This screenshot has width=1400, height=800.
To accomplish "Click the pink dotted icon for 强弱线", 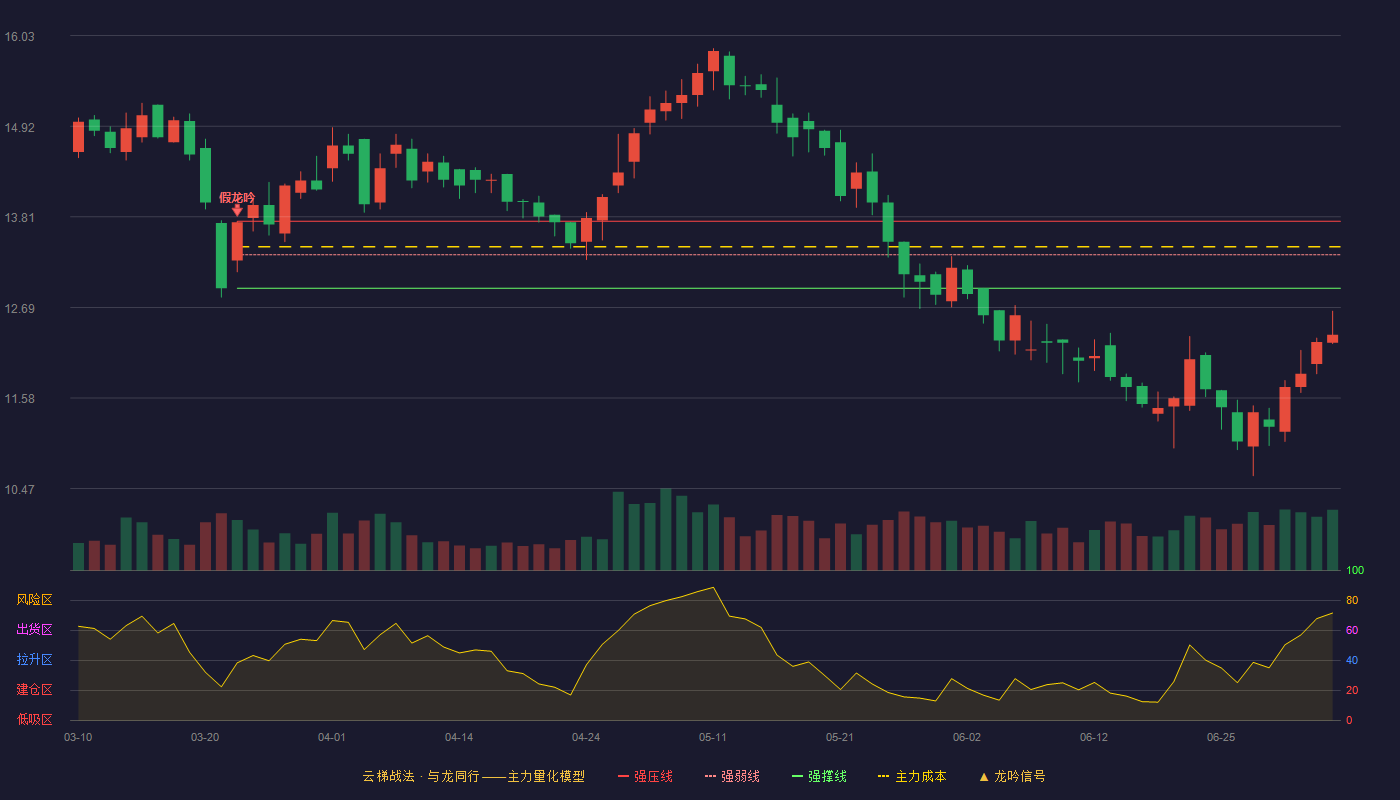I will [x=710, y=777].
